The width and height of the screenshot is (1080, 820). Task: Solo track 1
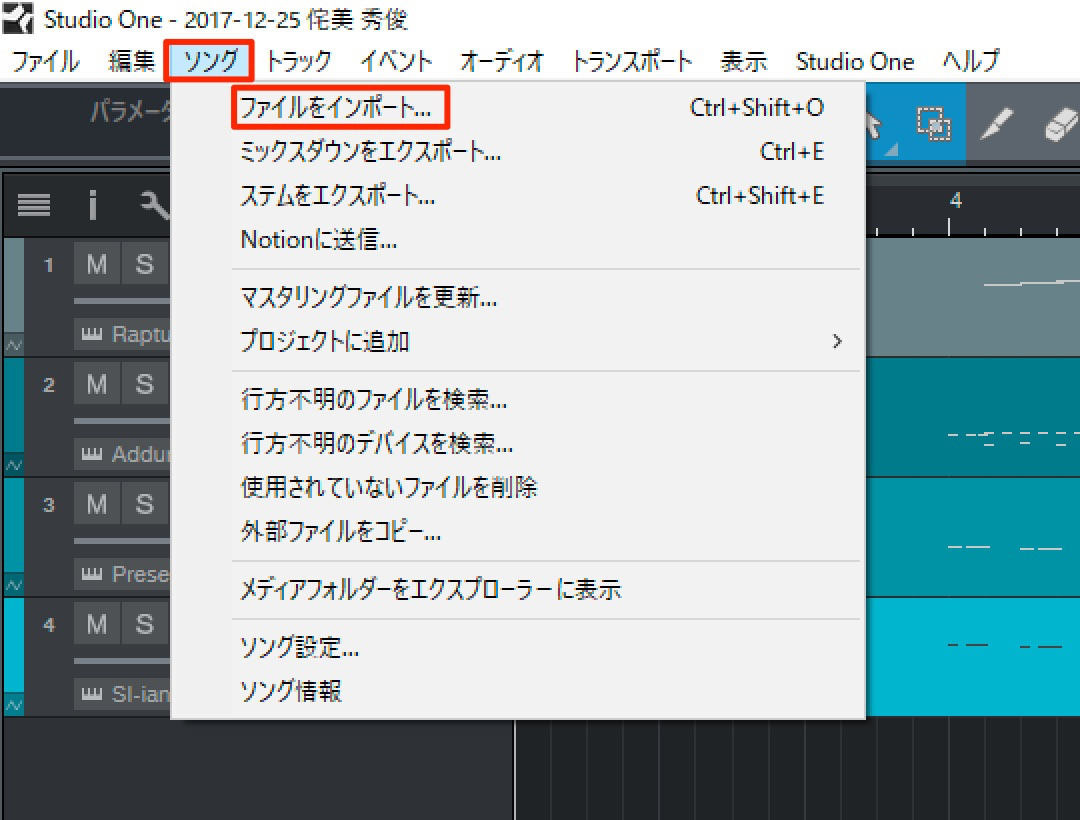point(145,263)
